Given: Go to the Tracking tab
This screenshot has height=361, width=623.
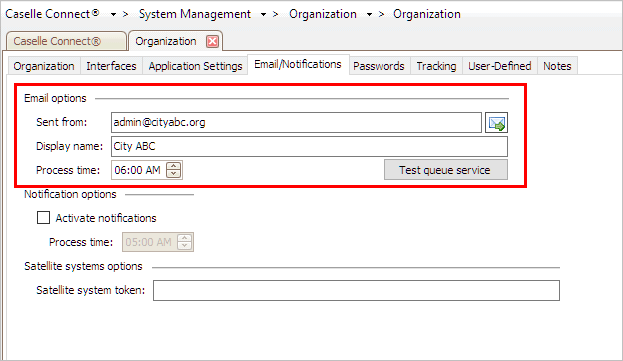Looking at the screenshot, I should point(436,66).
